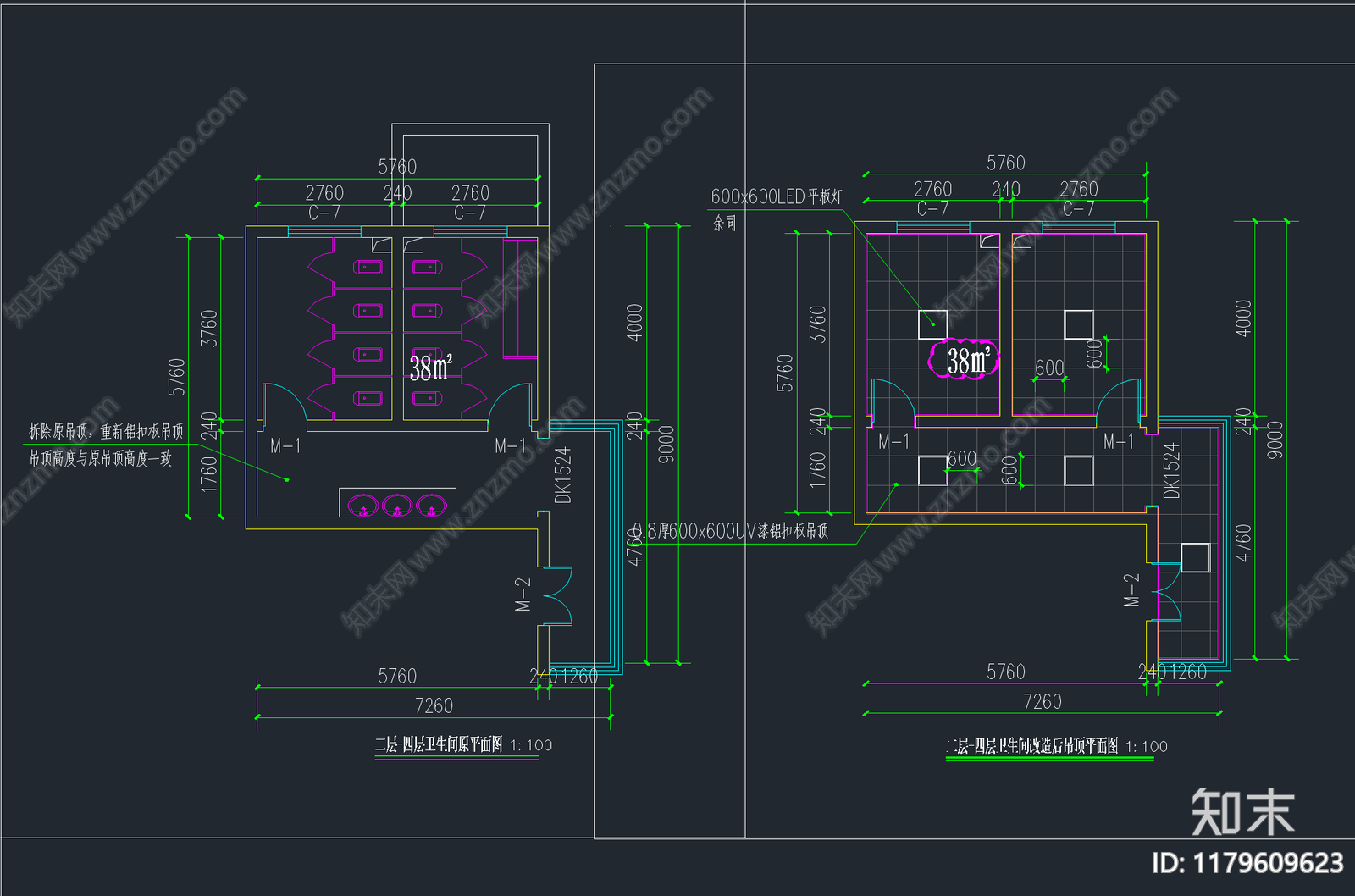Select the 吊顶高度与原吊顶高度一致 note
Viewport: 1355px width, 896px height.
[x=101, y=458]
